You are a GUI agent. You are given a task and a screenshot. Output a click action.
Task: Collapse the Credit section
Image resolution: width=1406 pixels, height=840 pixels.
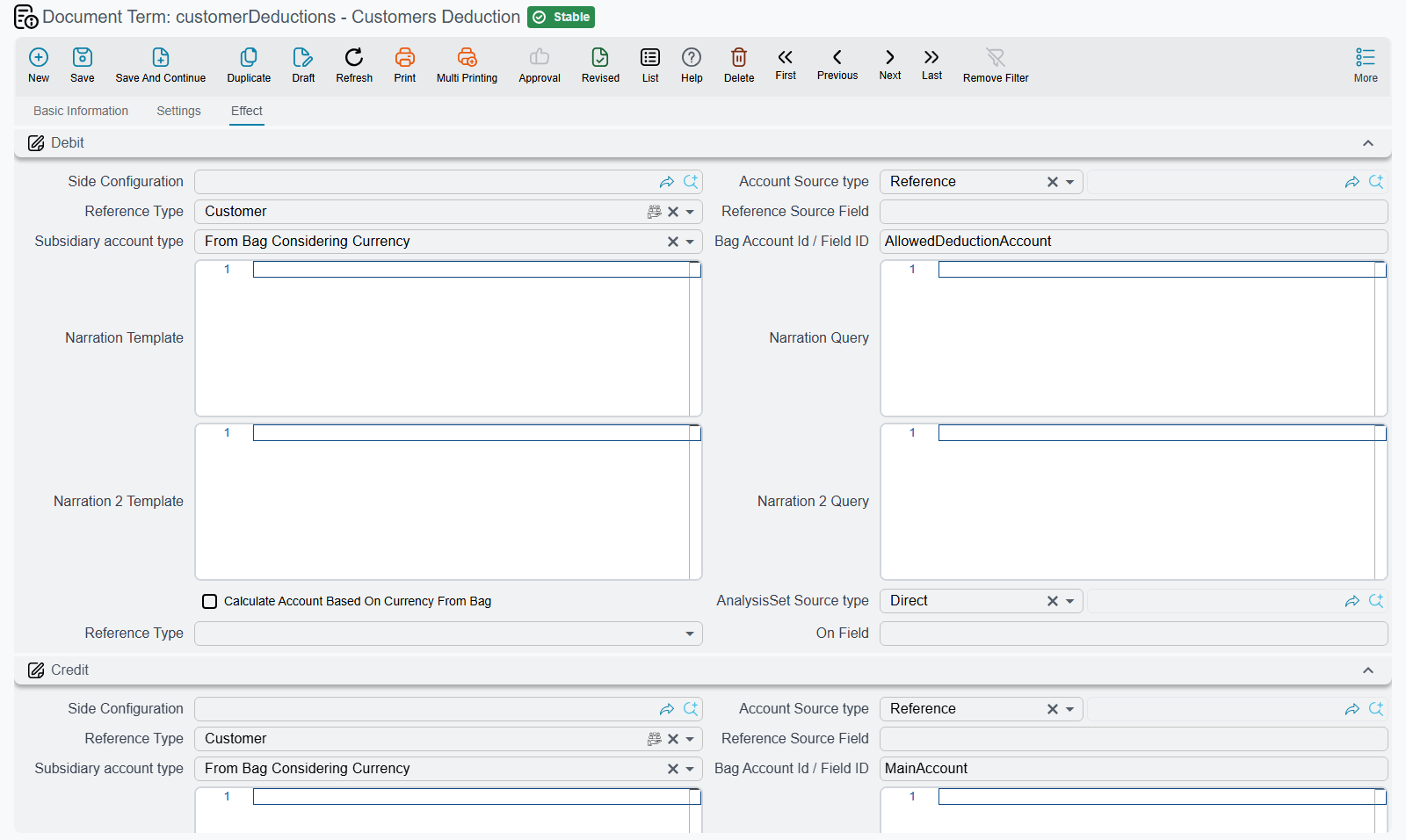pos(1368,670)
